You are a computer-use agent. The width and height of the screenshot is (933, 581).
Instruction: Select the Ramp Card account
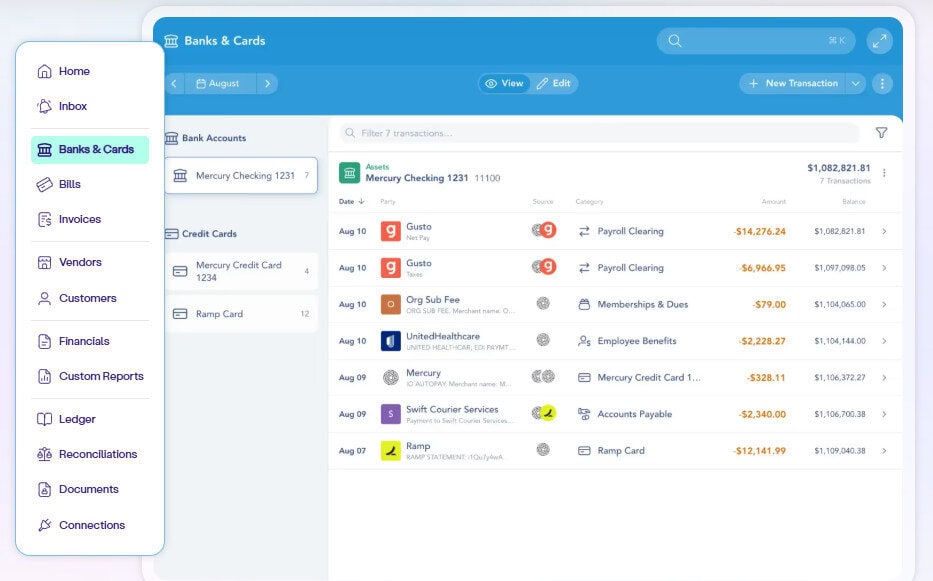(x=240, y=314)
